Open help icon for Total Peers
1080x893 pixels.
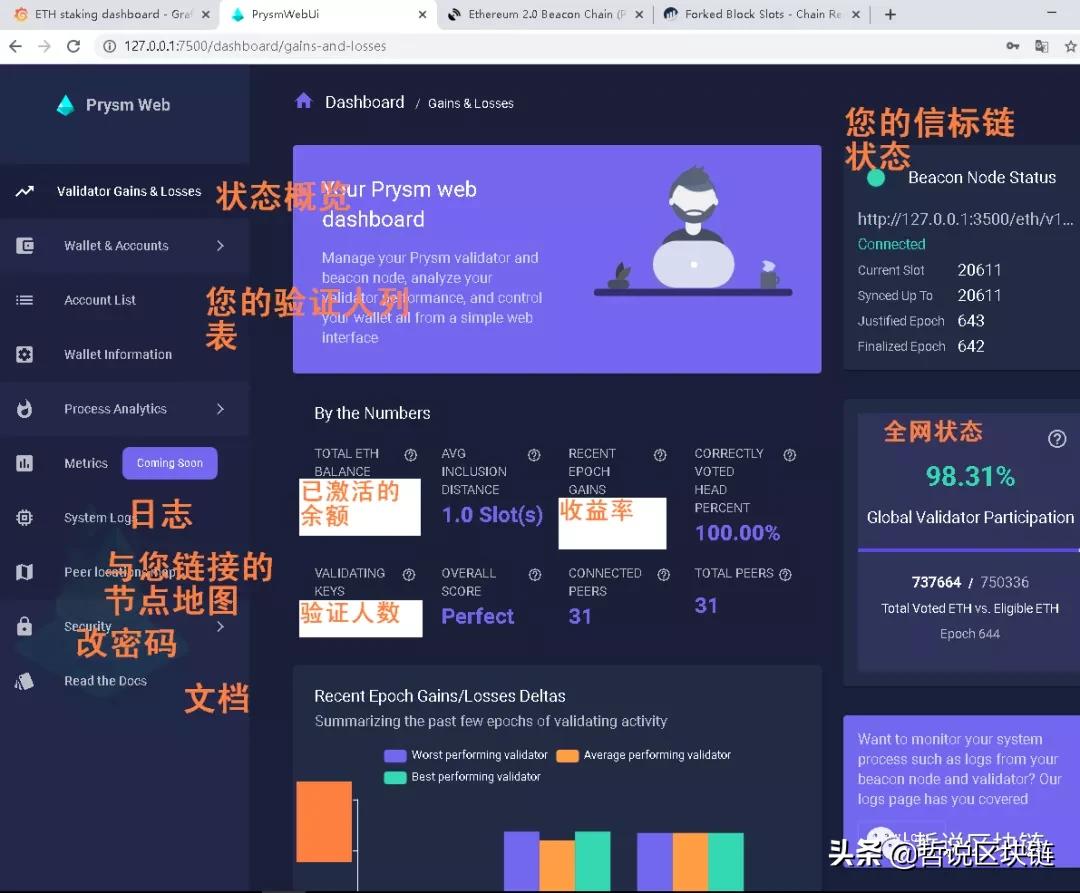[785, 574]
